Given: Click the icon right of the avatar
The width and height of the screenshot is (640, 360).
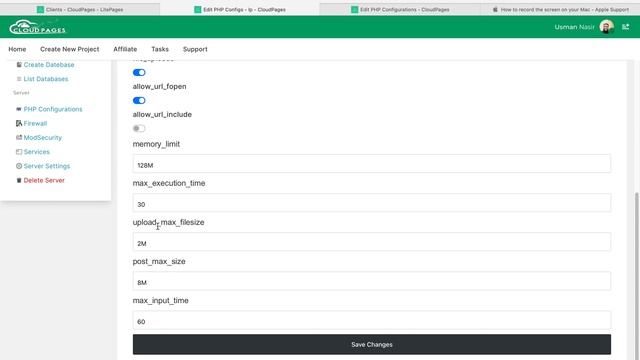Looking at the screenshot, I should point(625,27).
